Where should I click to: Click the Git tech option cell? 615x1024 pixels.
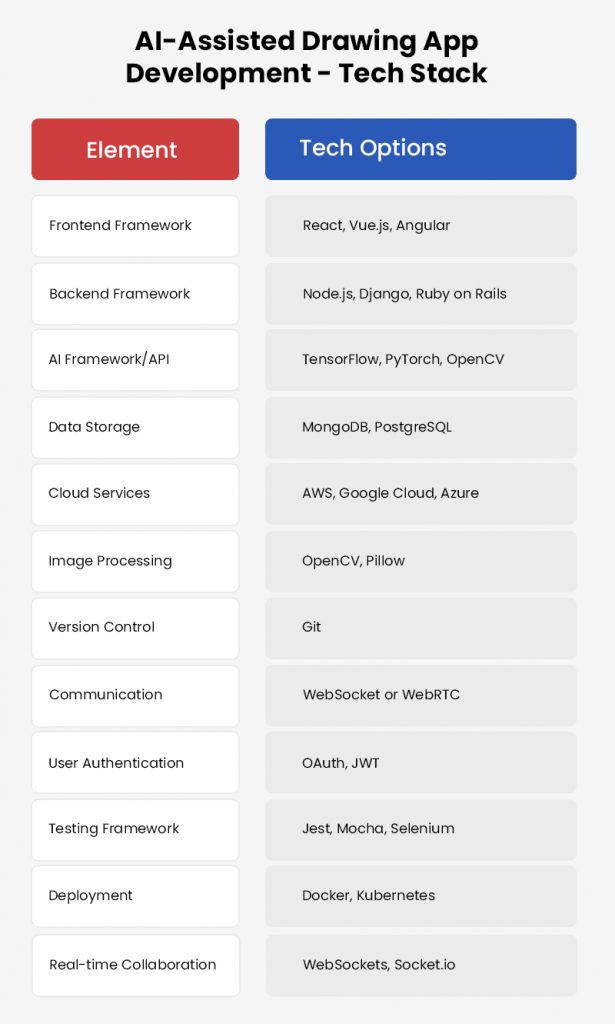click(x=420, y=628)
